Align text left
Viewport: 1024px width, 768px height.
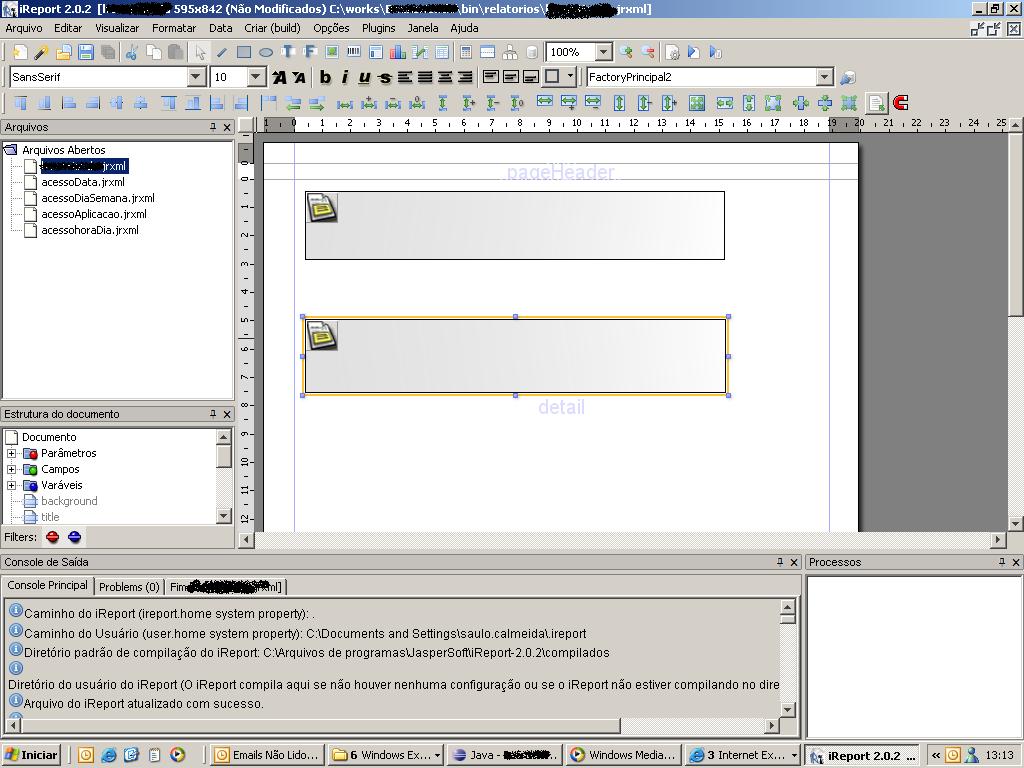coord(405,77)
